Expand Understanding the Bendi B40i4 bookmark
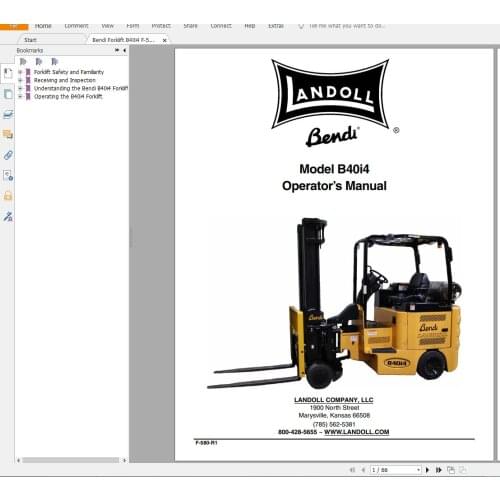Screen dimensions: 500x500 [x=20, y=88]
